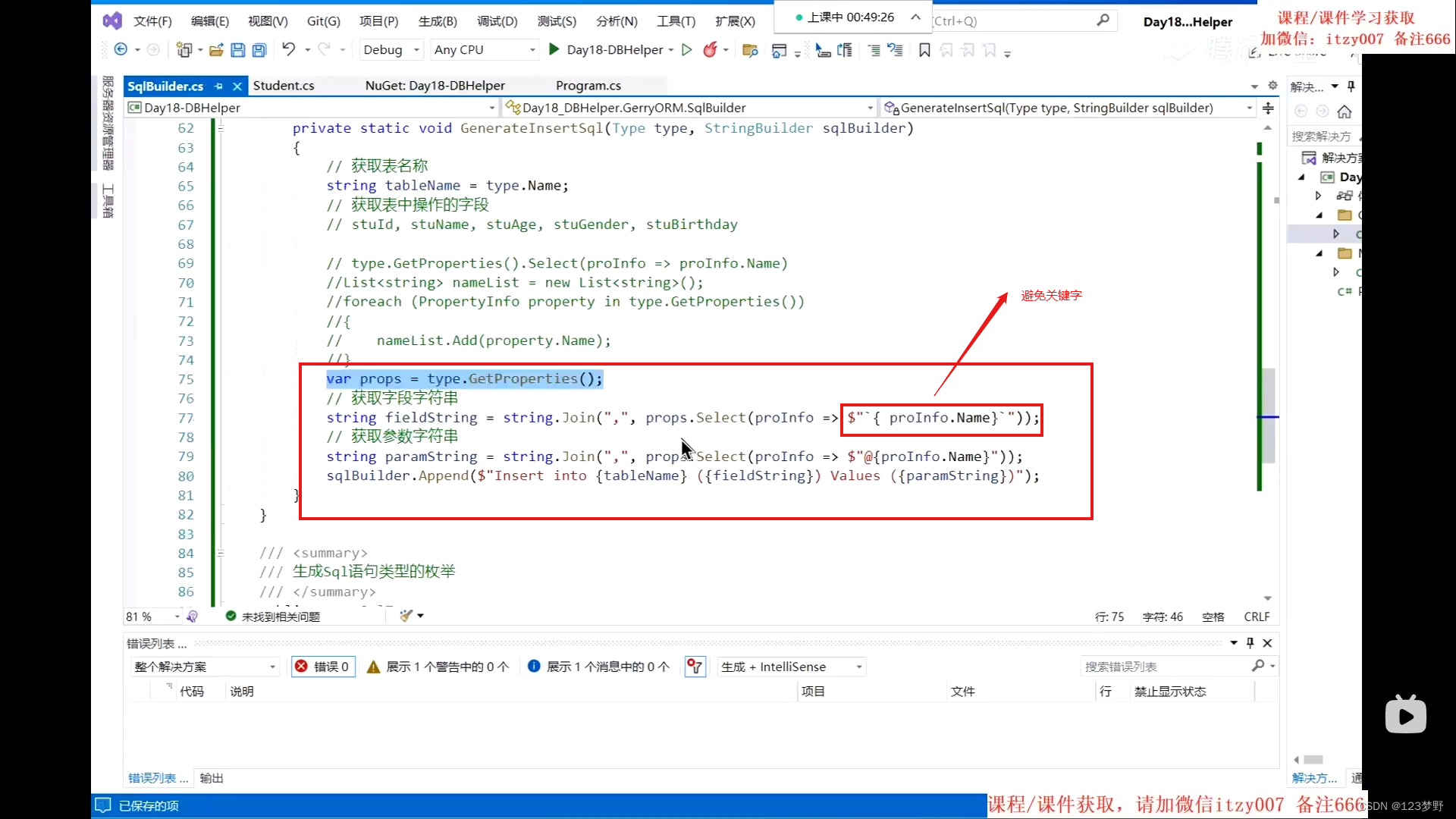Open the Debug configuration dropdown

[x=391, y=50]
